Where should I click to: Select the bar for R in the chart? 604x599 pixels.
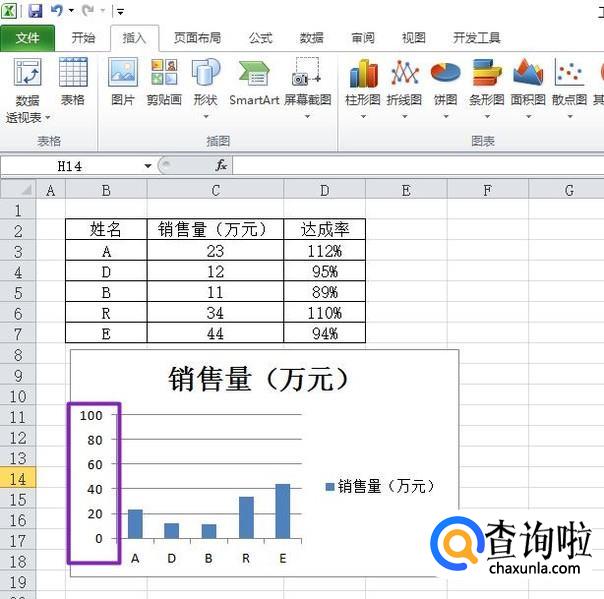pyautogui.click(x=246, y=517)
